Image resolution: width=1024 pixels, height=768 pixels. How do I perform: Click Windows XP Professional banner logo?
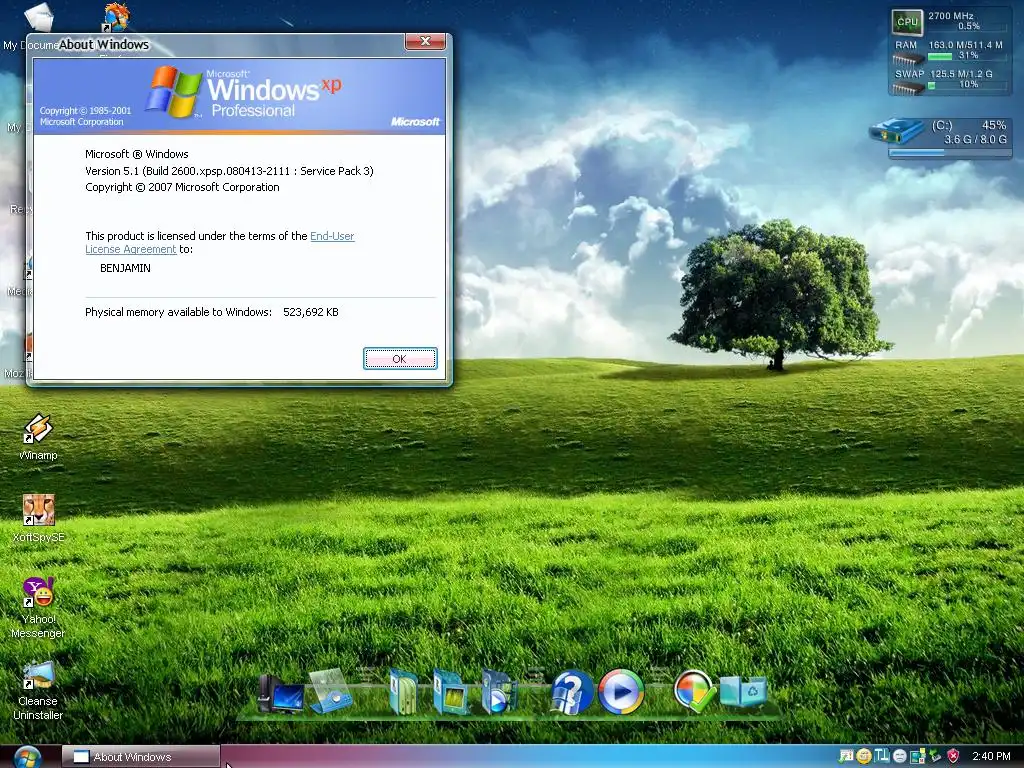pyautogui.click(x=243, y=92)
